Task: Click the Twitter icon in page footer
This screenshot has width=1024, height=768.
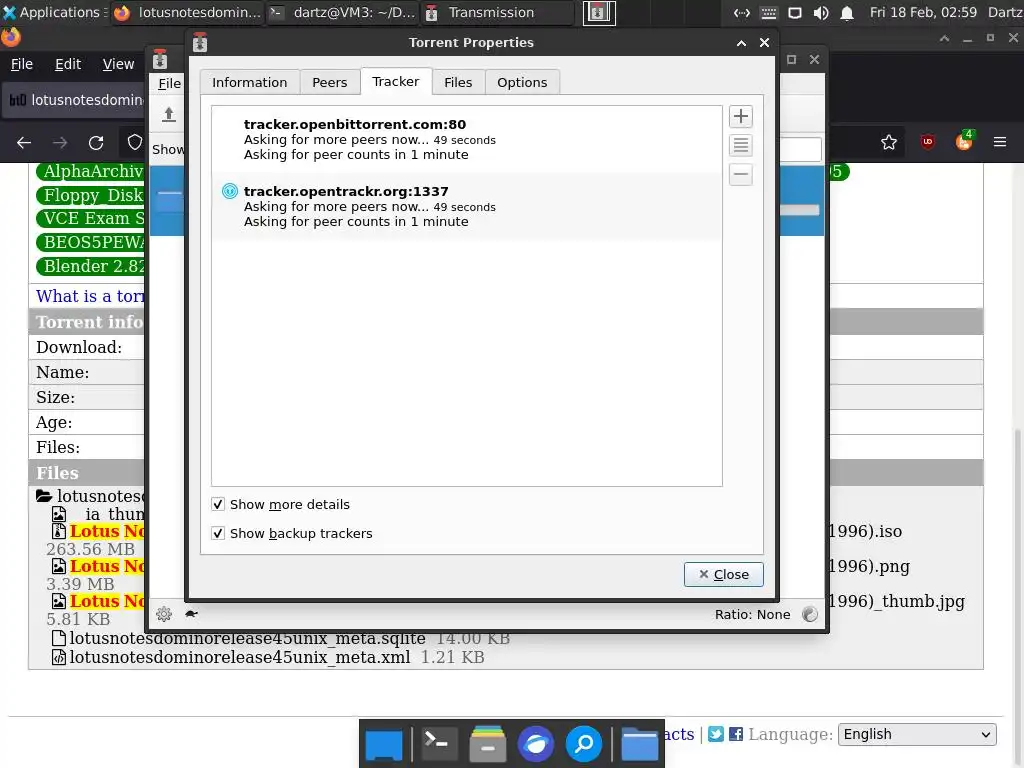Action: click(716, 734)
